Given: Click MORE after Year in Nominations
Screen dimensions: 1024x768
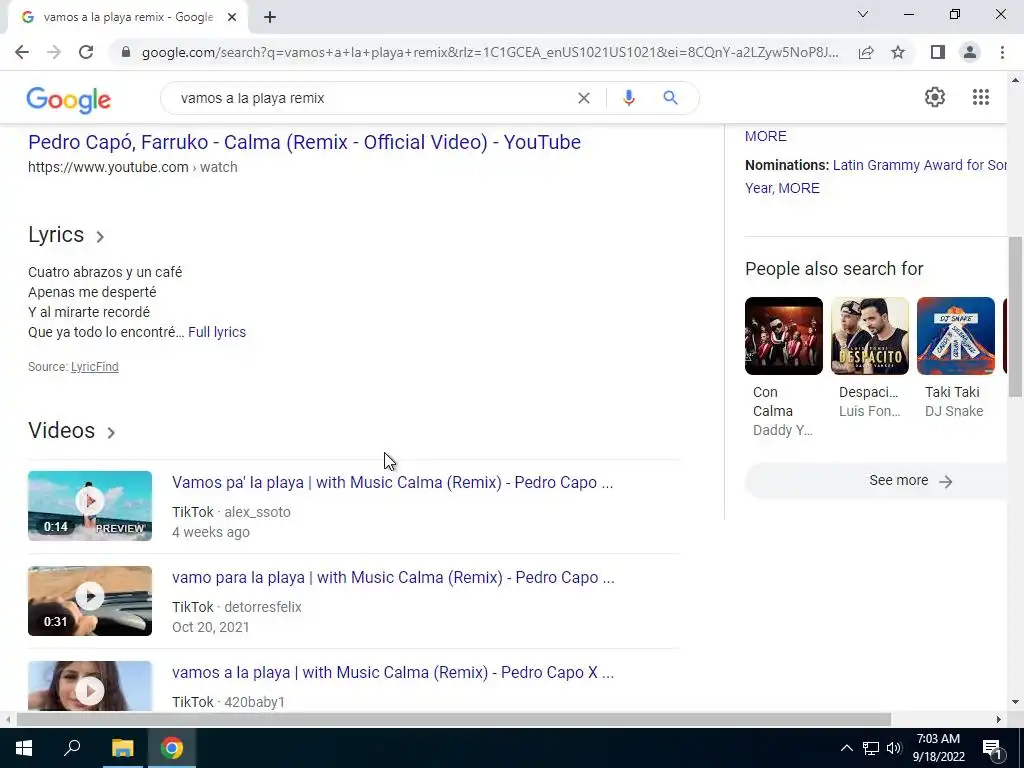Looking at the screenshot, I should [x=799, y=188].
